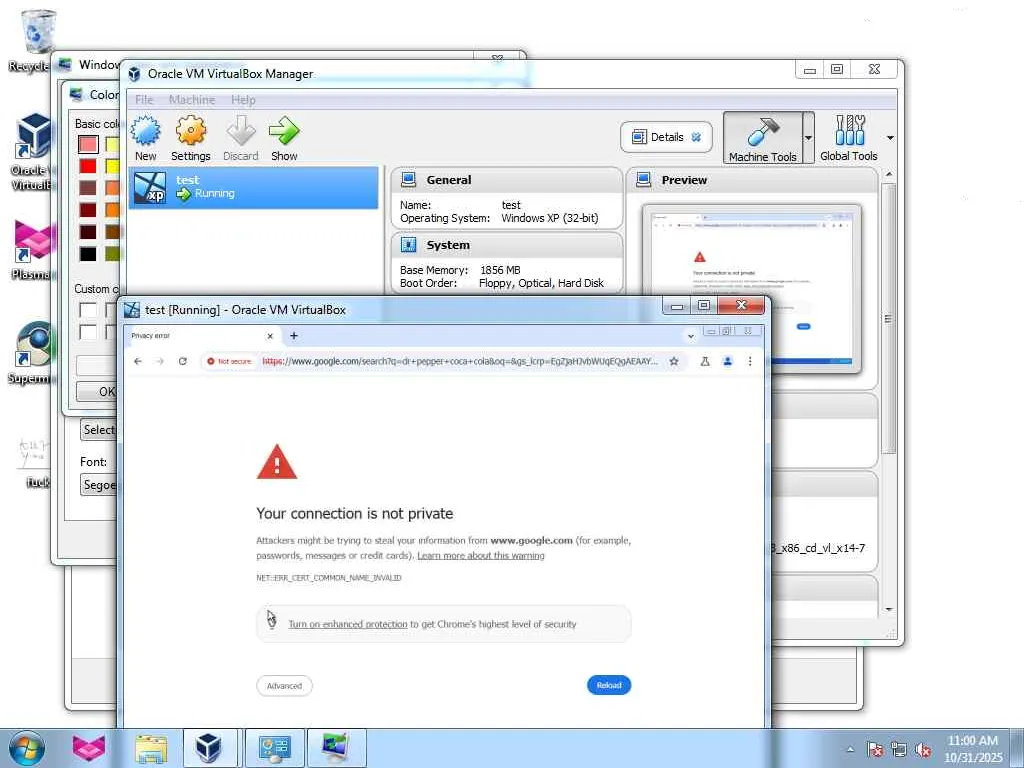Click the Windows Start button

tap(27, 748)
